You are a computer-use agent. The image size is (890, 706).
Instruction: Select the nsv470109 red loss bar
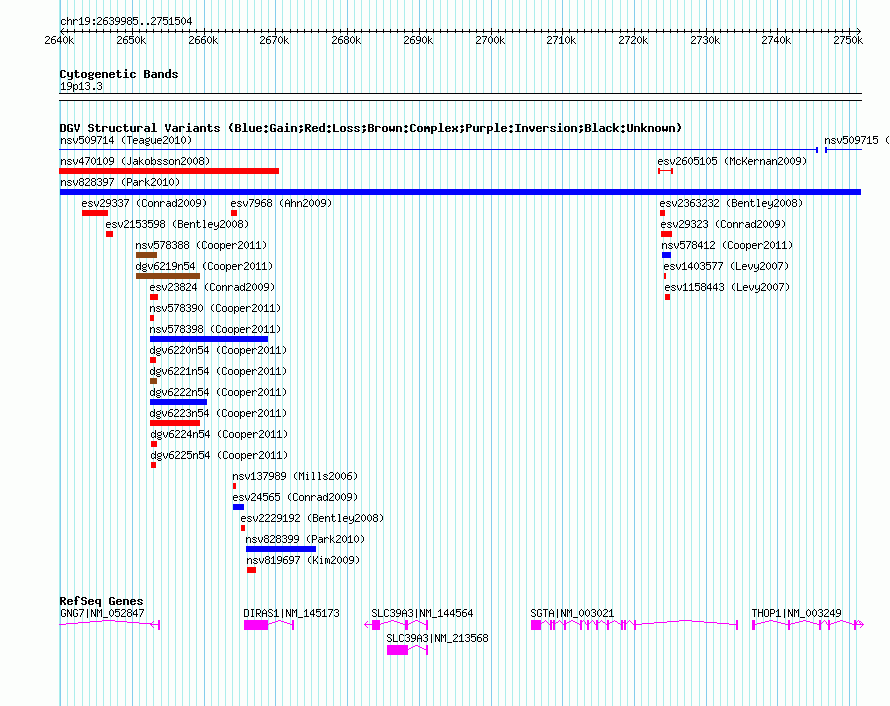point(169,171)
